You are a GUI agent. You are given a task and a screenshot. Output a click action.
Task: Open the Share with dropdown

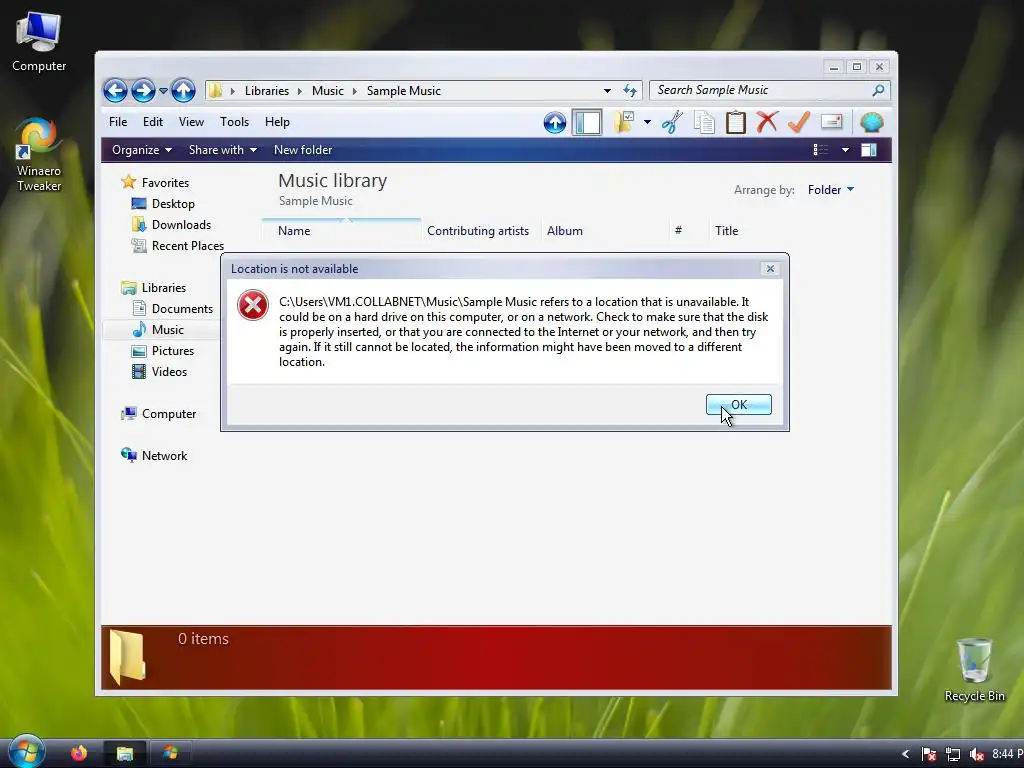pos(223,150)
